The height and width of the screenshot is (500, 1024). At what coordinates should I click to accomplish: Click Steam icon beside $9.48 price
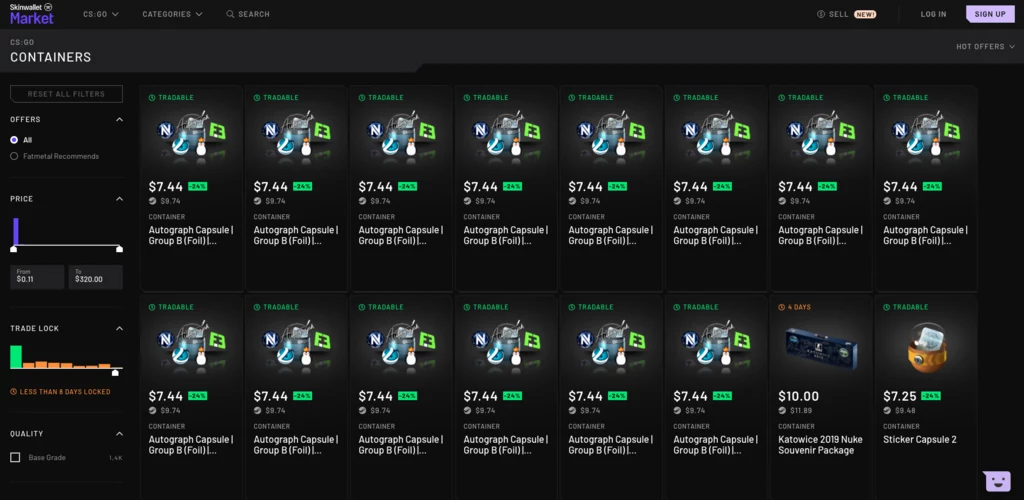point(887,411)
